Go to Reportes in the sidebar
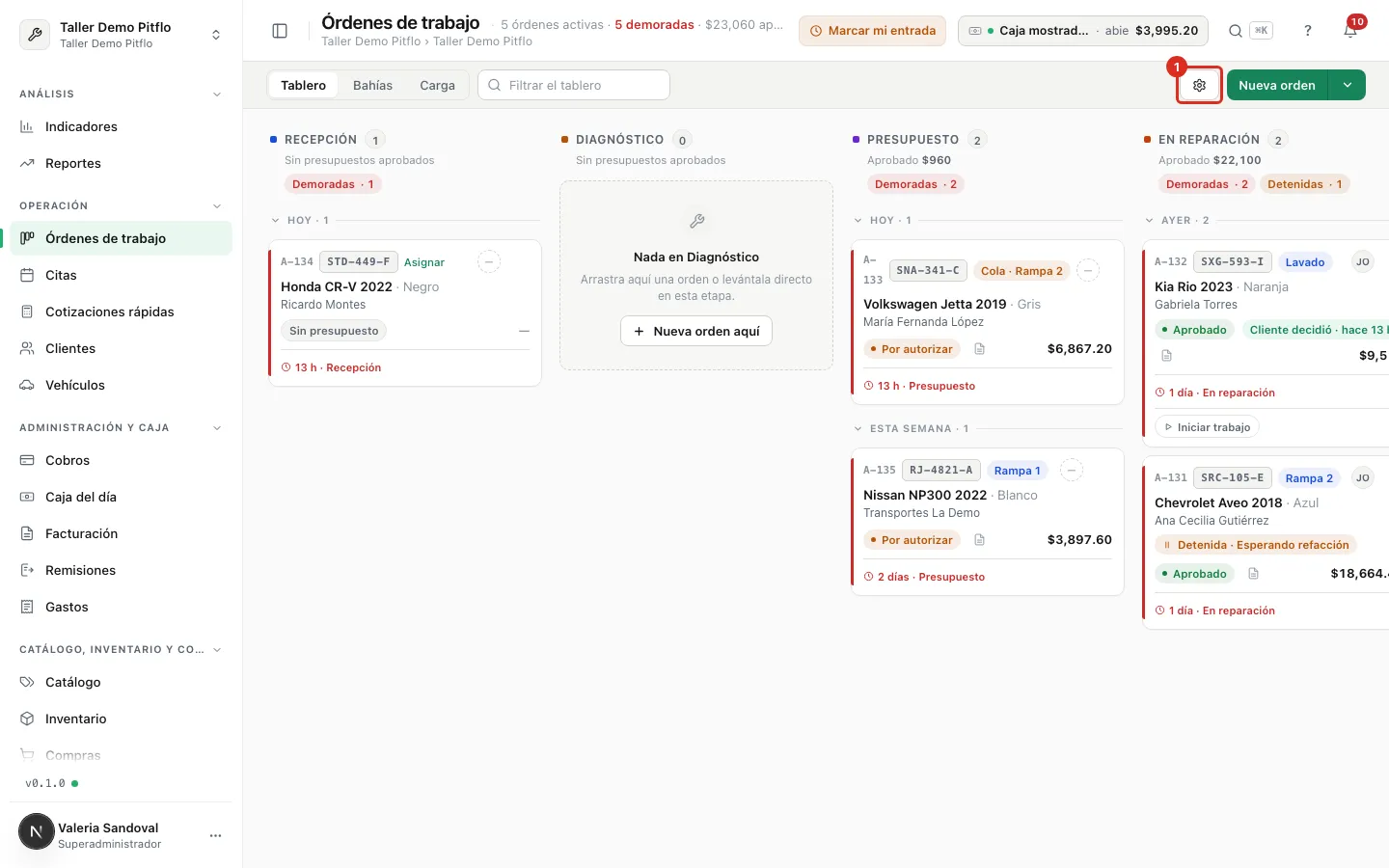 pyautogui.click(x=121, y=163)
